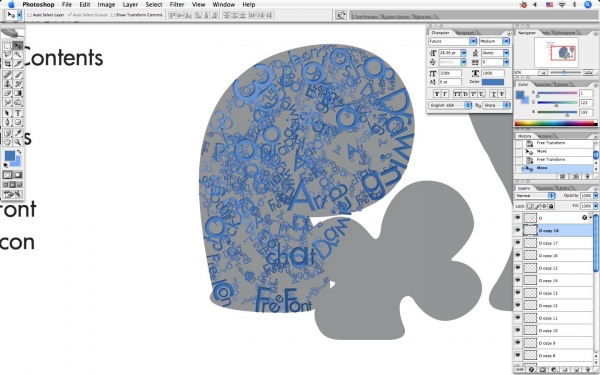This screenshot has height=375, width=600.
Task: Select the Healing Brush tool
Action: [x=7, y=75]
